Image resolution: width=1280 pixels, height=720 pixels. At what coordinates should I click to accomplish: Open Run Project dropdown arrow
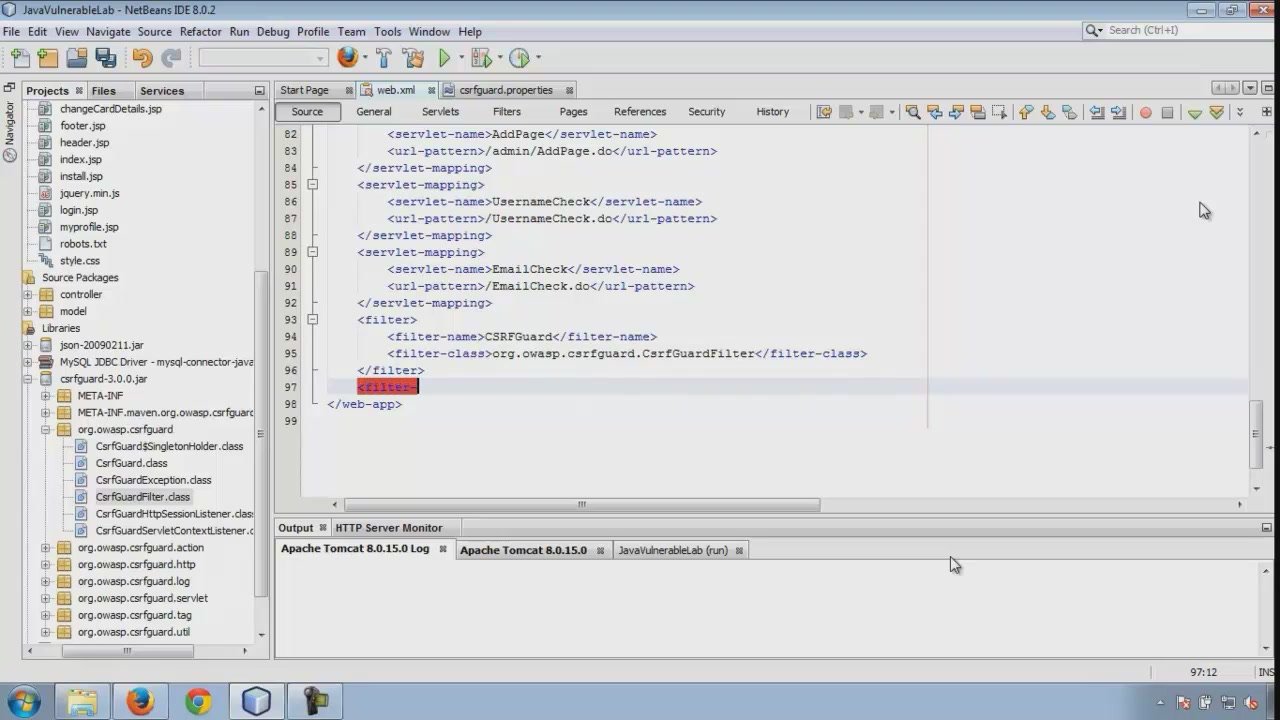[461, 58]
